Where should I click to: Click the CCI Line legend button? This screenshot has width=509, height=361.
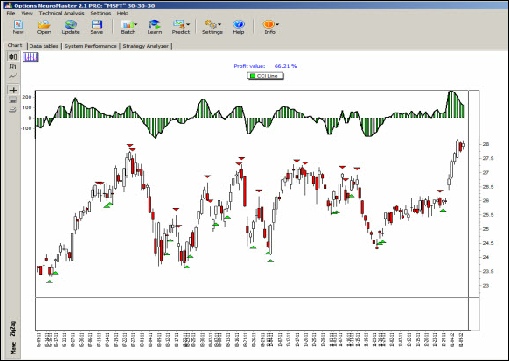tap(265, 76)
